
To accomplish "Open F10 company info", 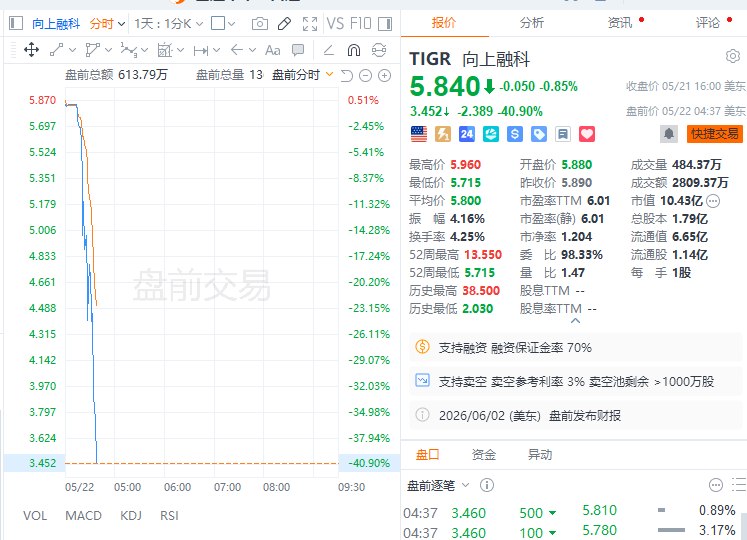I will click(360, 23).
